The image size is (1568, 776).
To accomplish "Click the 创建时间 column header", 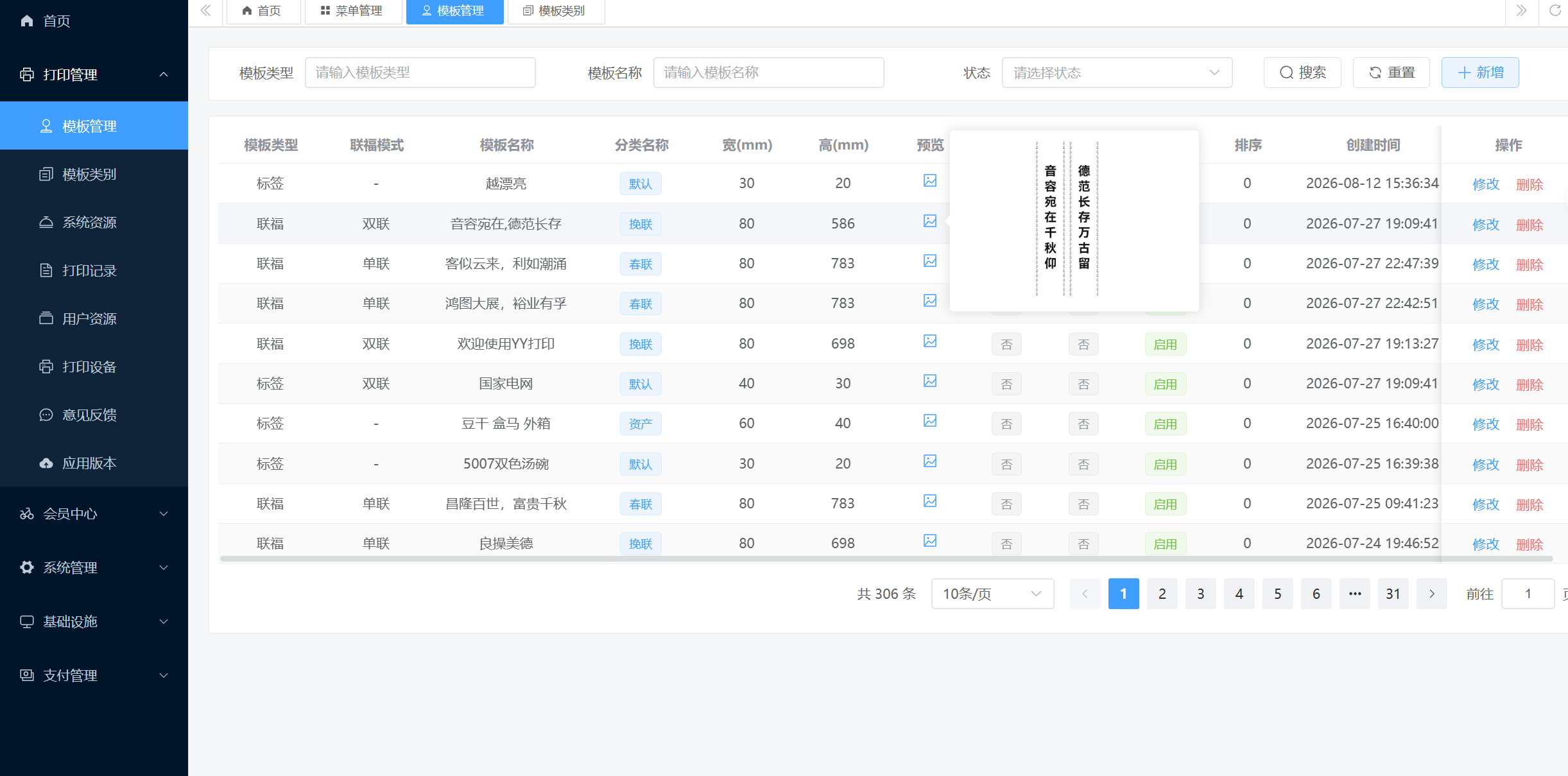I will (x=1373, y=145).
